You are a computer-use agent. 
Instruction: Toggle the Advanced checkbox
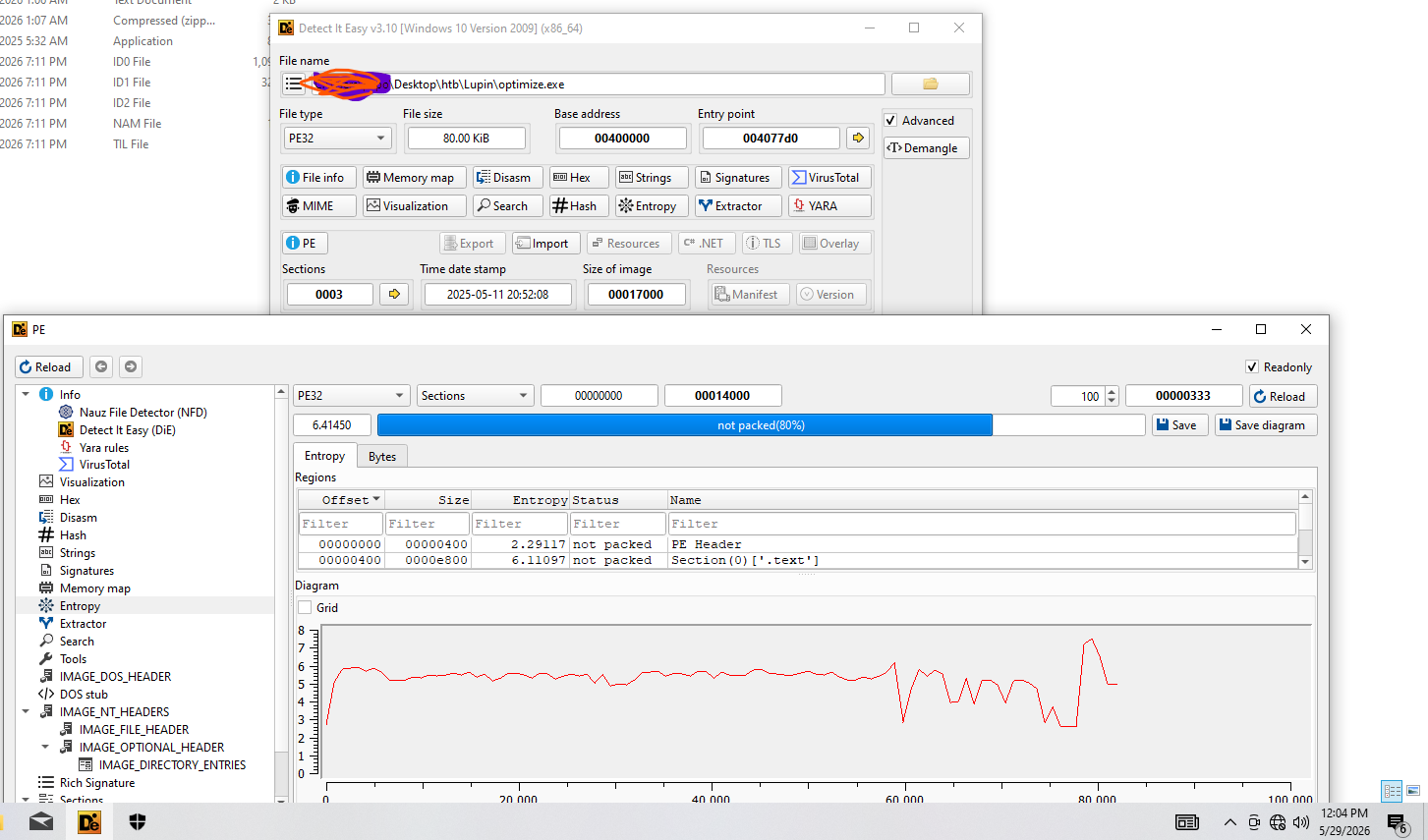click(890, 121)
